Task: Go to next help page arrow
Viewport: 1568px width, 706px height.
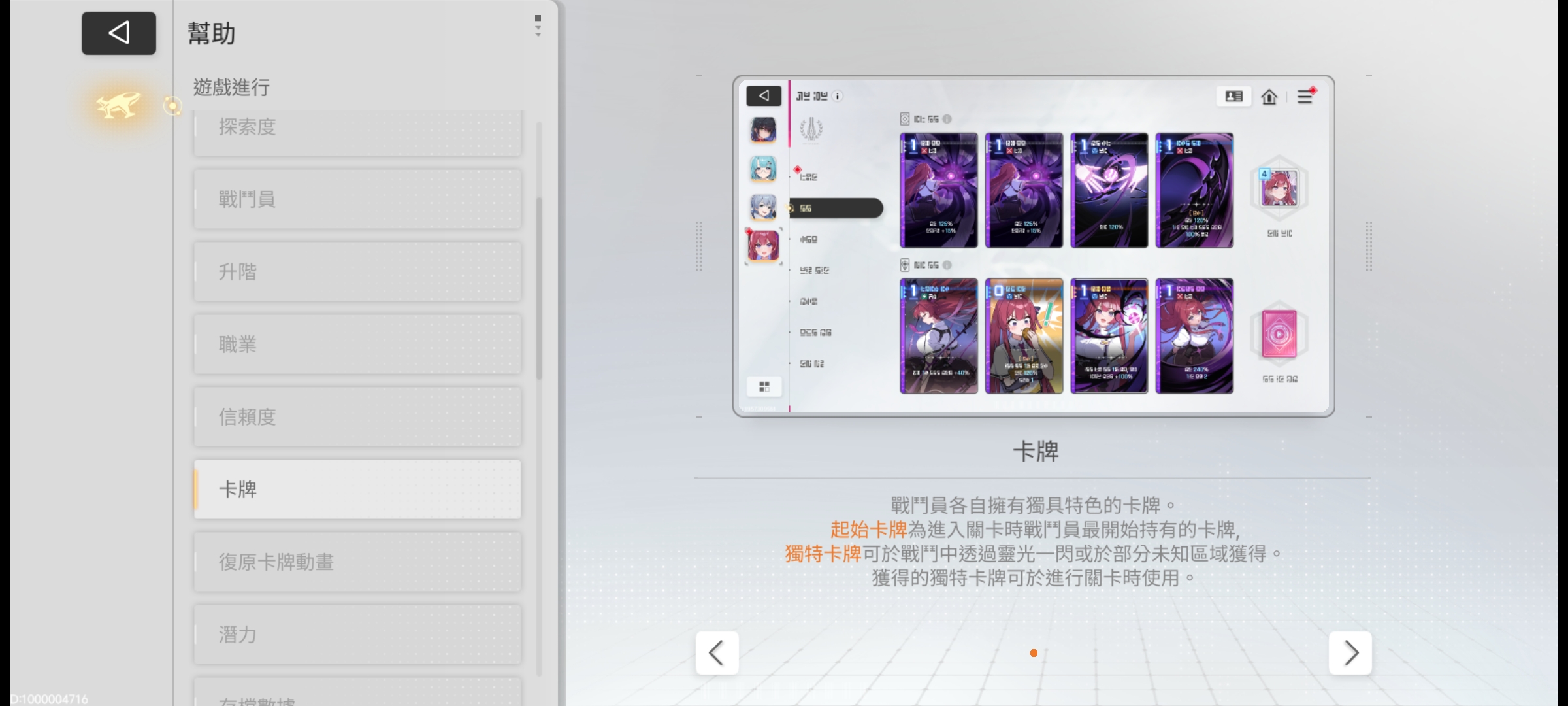Action: pyautogui.click(x=1350, y=652)
